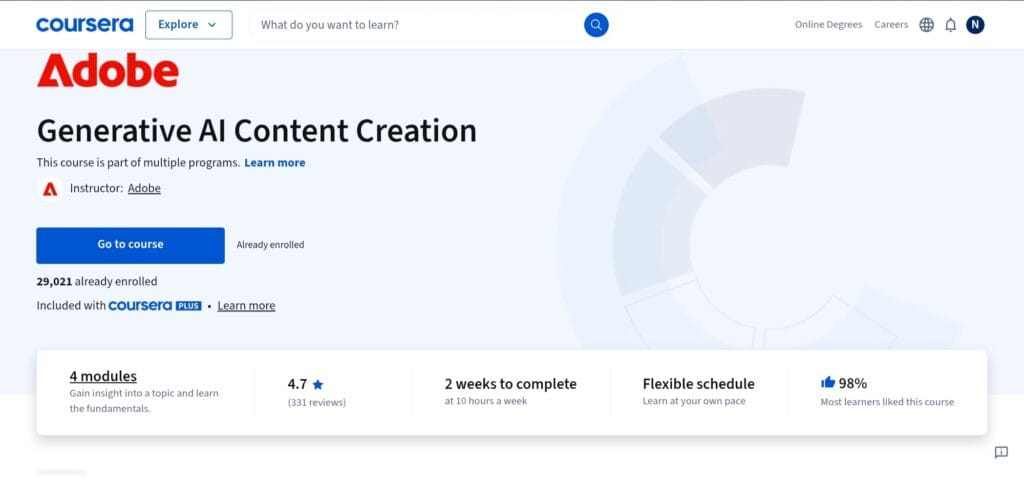This screenshot has height=481, width=1024.
Task: Click the blue search magnifier button
Action: coord(596,25)
